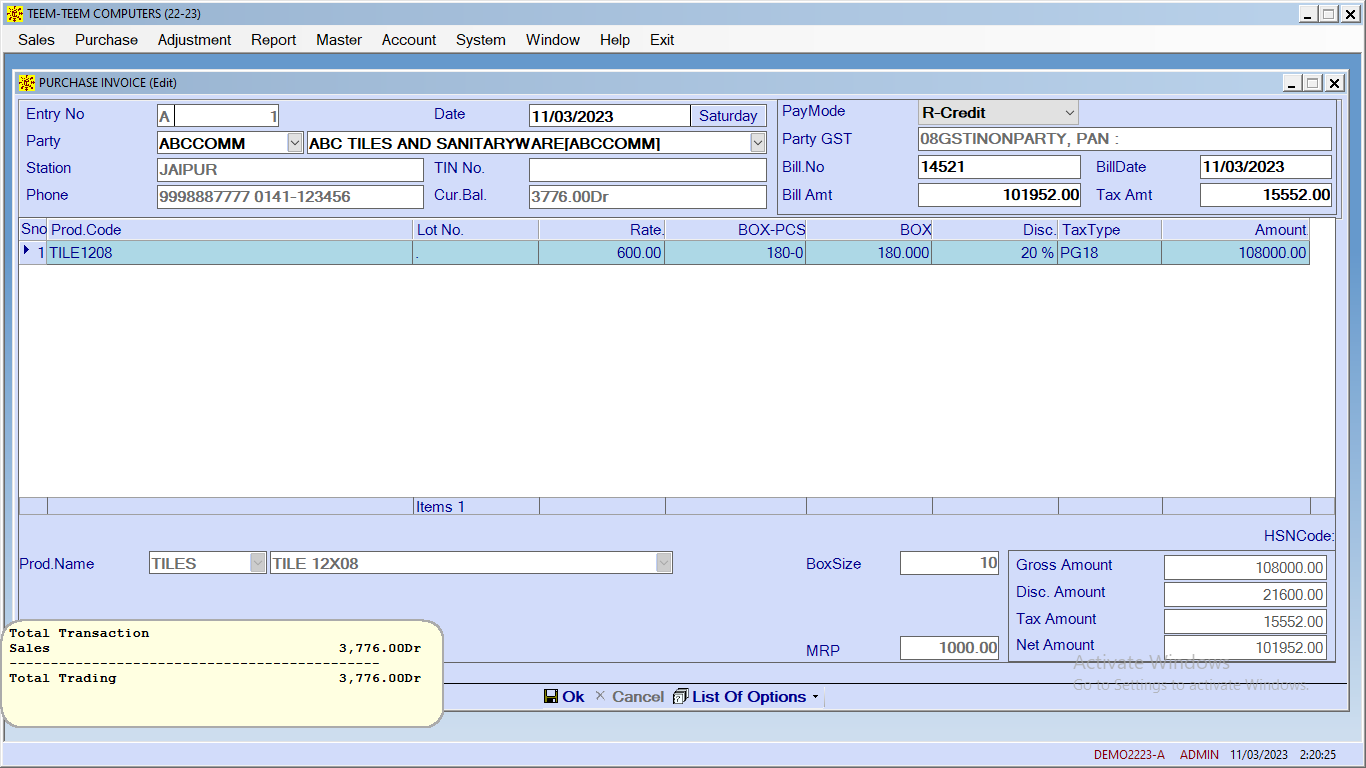
Task: Click the BillDate field
Action: [1266, 167]
